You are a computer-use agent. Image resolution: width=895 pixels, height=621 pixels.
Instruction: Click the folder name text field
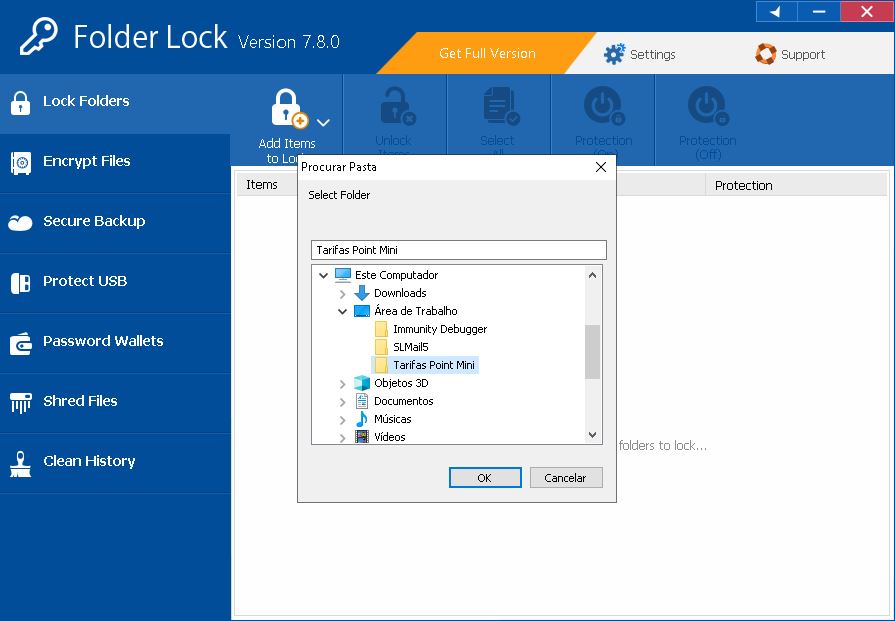point(458,250)
